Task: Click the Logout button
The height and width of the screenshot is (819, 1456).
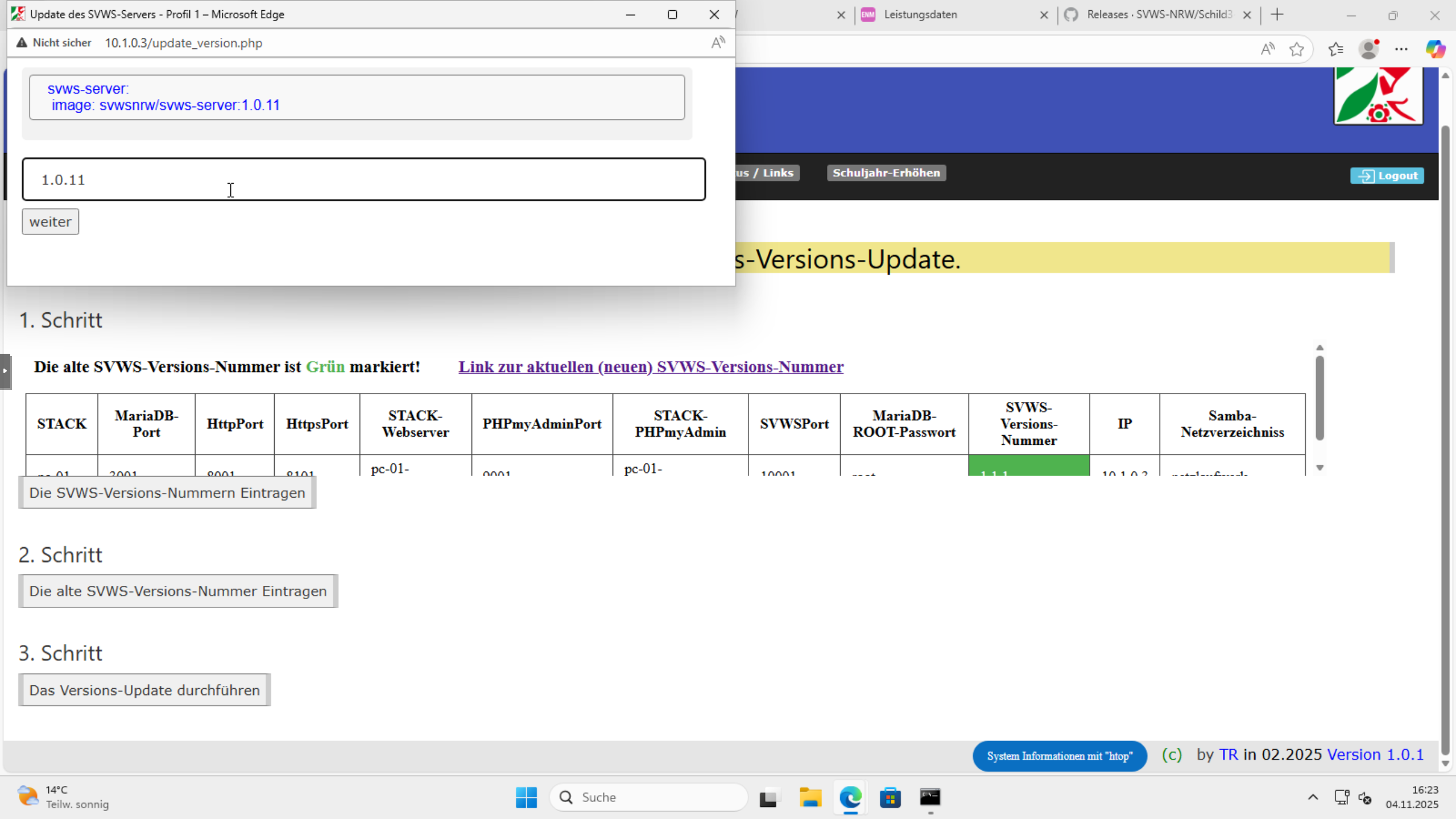Action: click(x=1387, y=176)
